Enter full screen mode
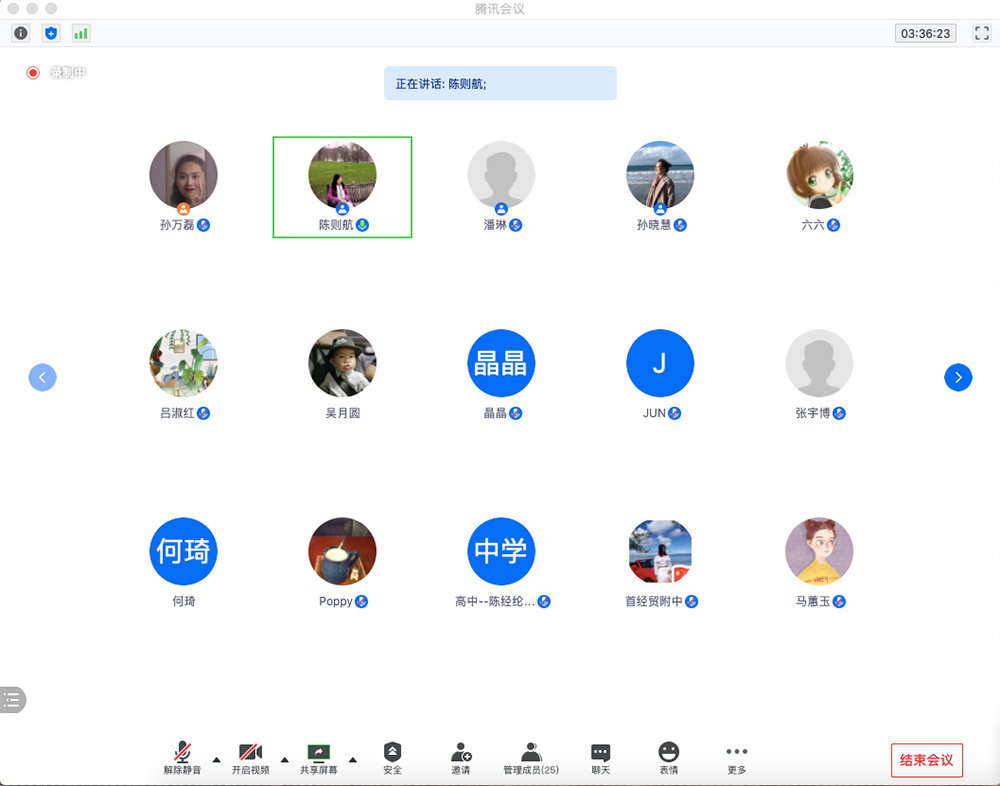This screenshot has width=1000, height=786. click(979, 33)
